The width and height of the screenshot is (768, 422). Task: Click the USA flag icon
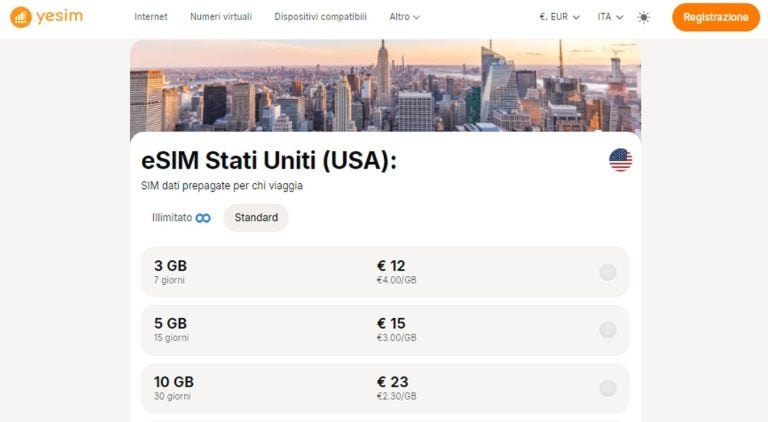point(620,160)
